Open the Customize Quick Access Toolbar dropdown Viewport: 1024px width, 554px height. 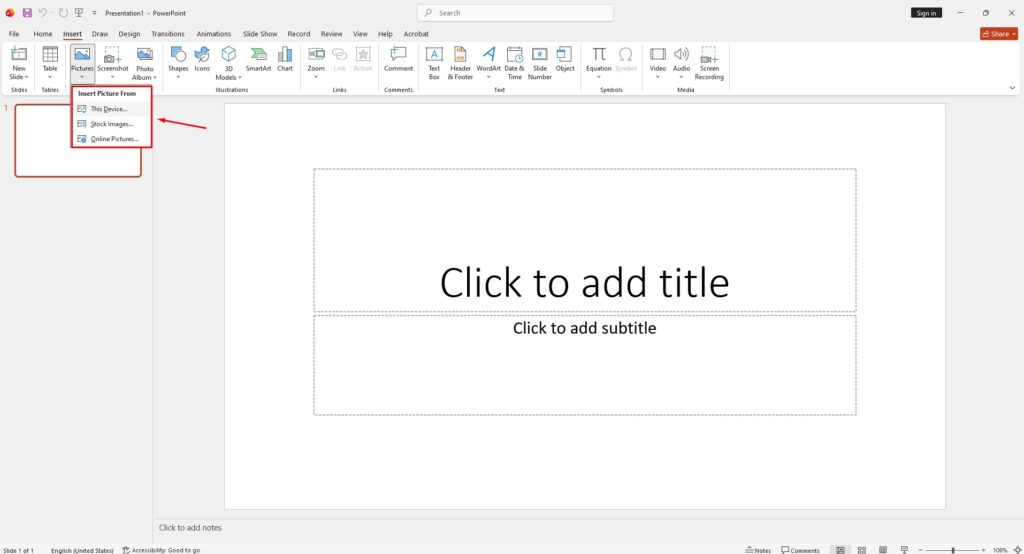click(94, 13)
